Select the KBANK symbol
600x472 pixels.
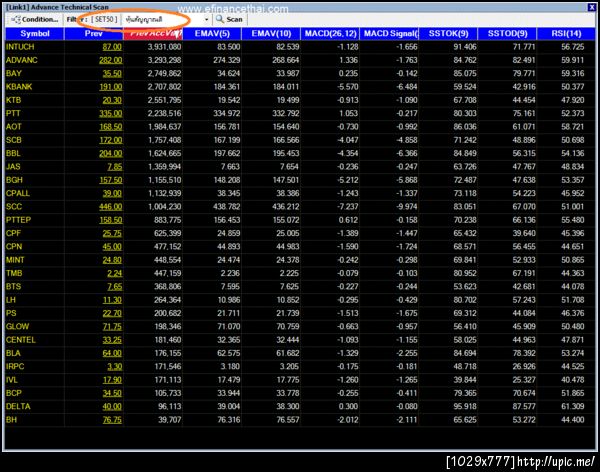coord(19,87)
